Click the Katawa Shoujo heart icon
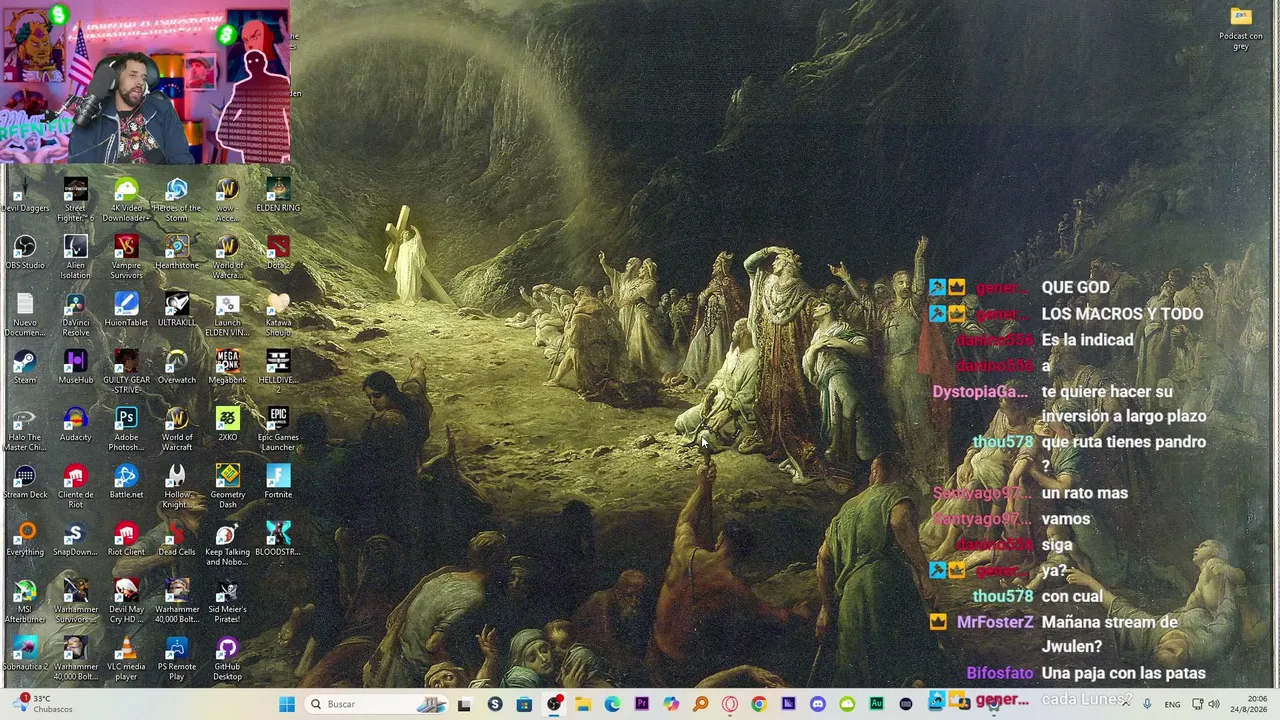The width and height of the screenshot is (1280, 720). point(278,314)
